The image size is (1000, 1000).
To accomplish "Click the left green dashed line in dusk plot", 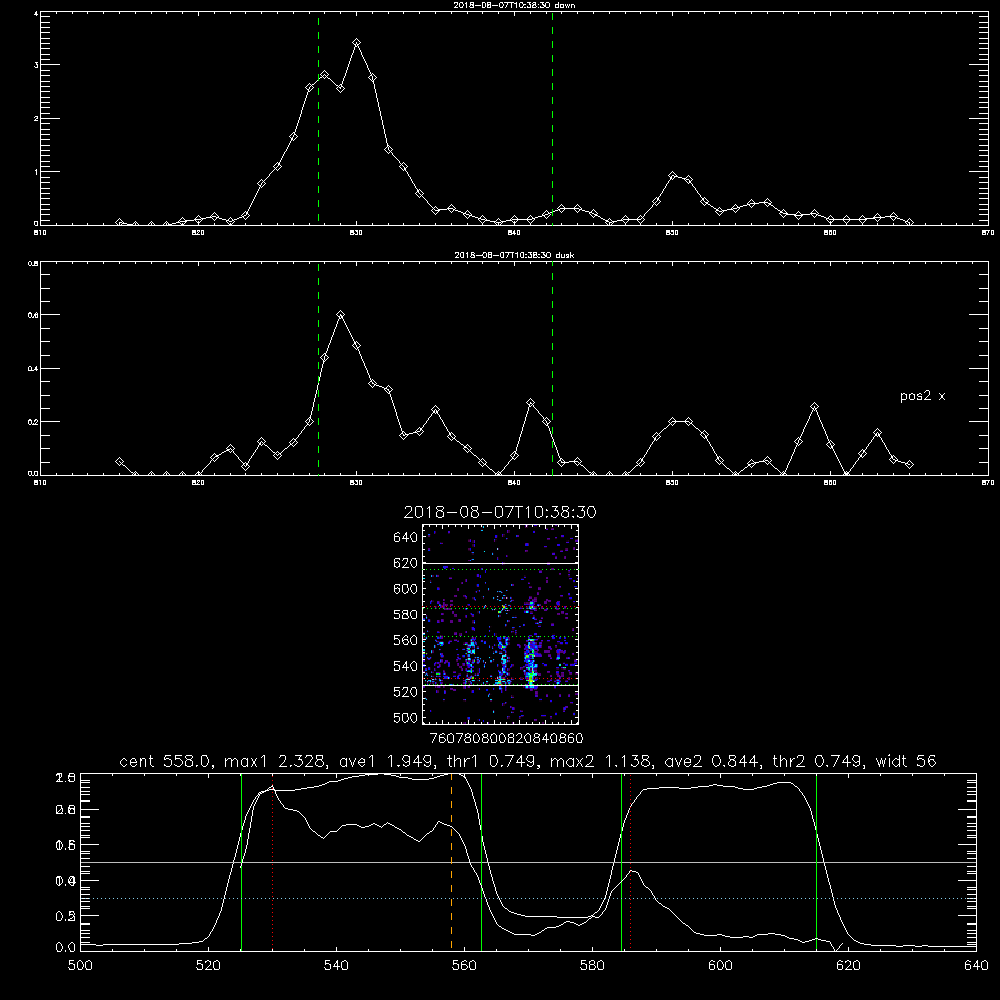I will 318,368.
